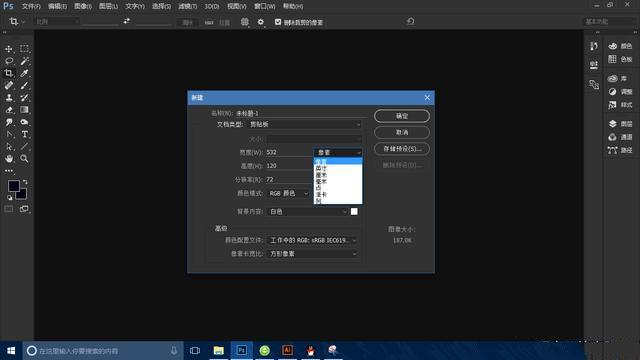Open the Channels panel (通道)
Screen dimensions: 640x360
point(620,137)
